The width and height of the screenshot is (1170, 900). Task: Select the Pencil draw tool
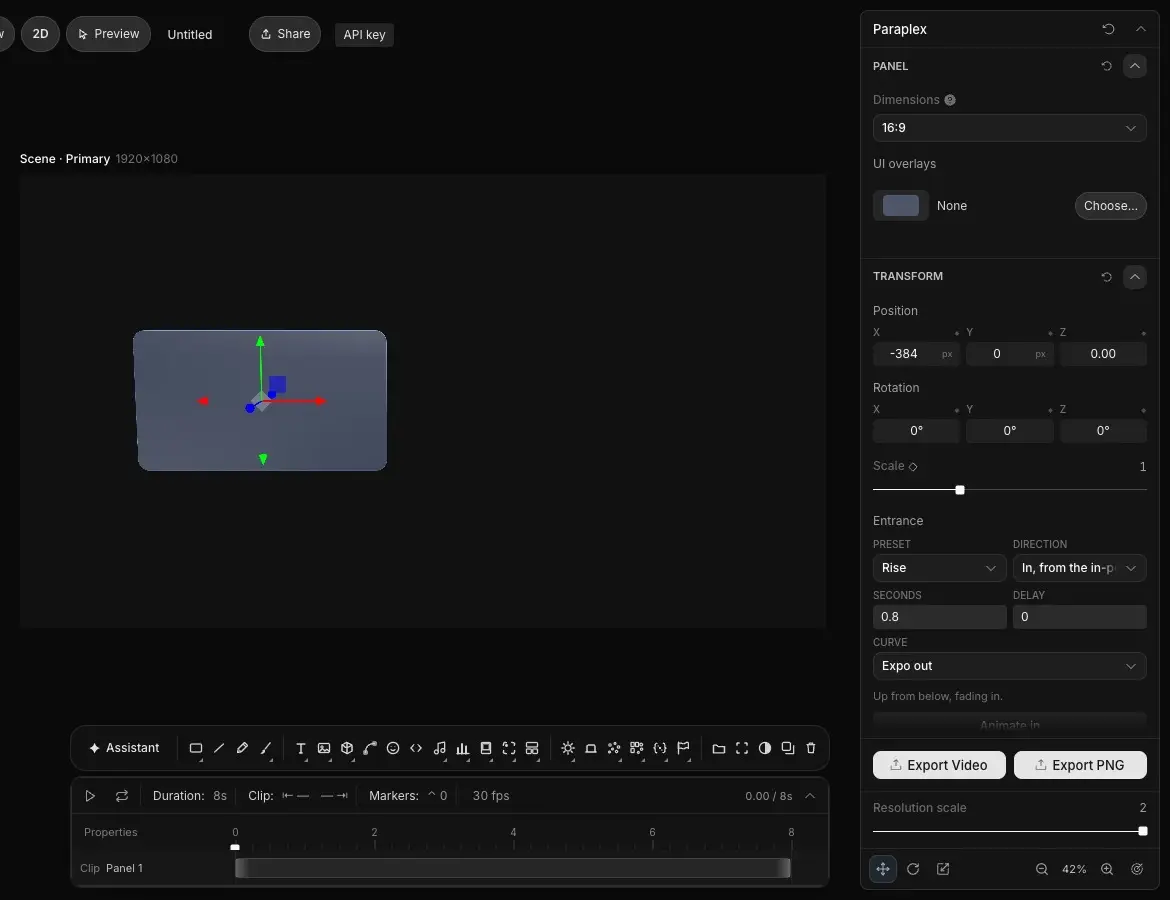coord(242,748)
